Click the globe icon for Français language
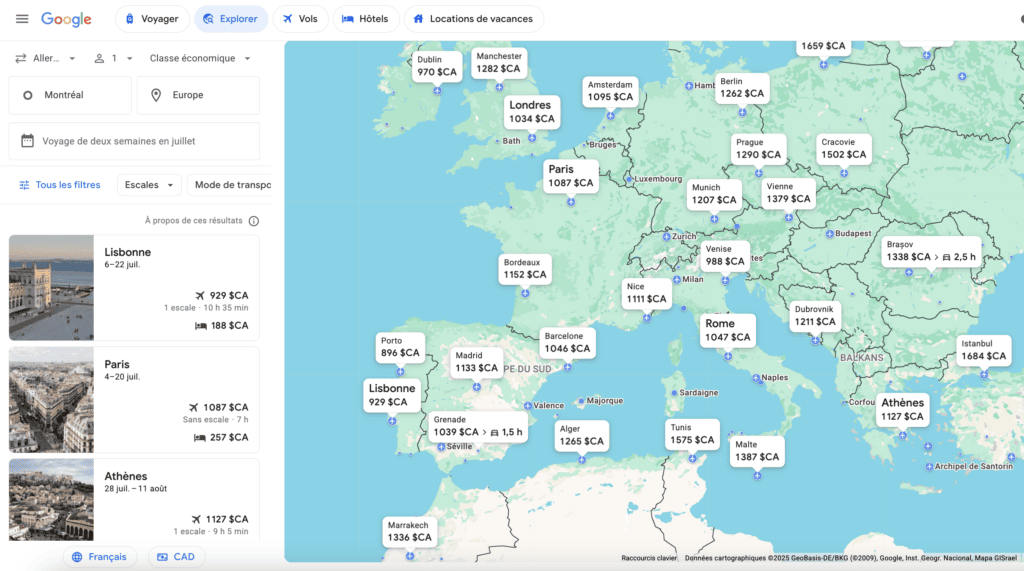 76,557
